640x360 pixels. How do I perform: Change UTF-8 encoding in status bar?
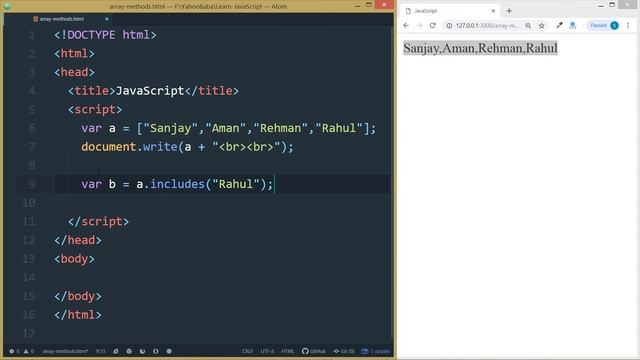(x=267, y=351)
